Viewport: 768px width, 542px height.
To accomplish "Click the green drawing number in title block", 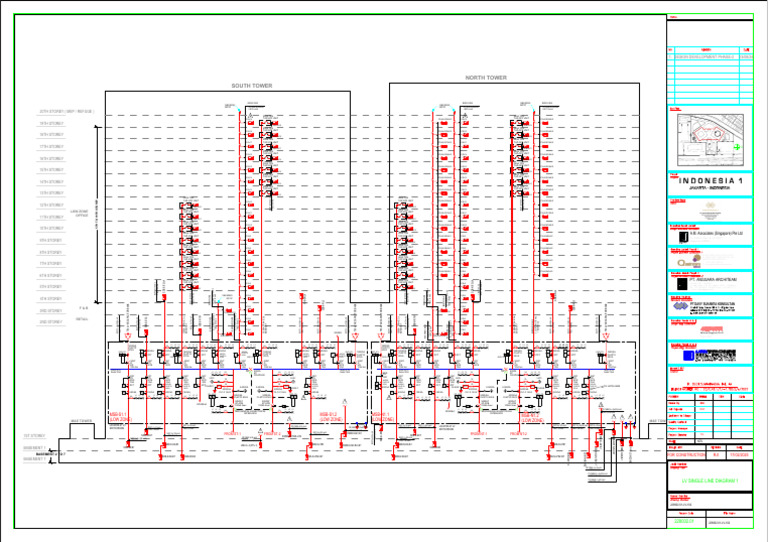I will (x=684, y=521).
